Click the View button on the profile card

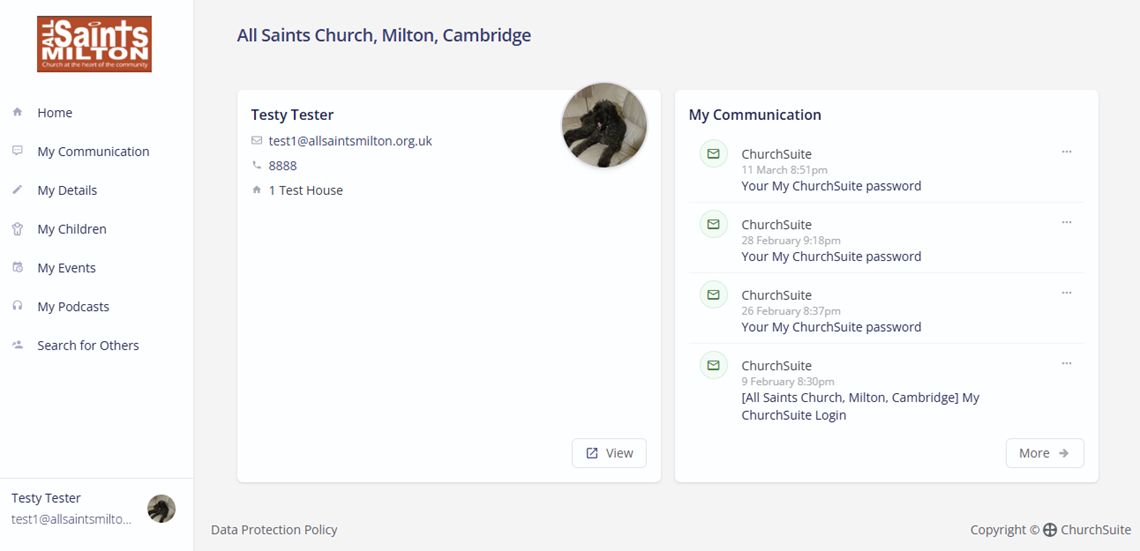[609, 453]
